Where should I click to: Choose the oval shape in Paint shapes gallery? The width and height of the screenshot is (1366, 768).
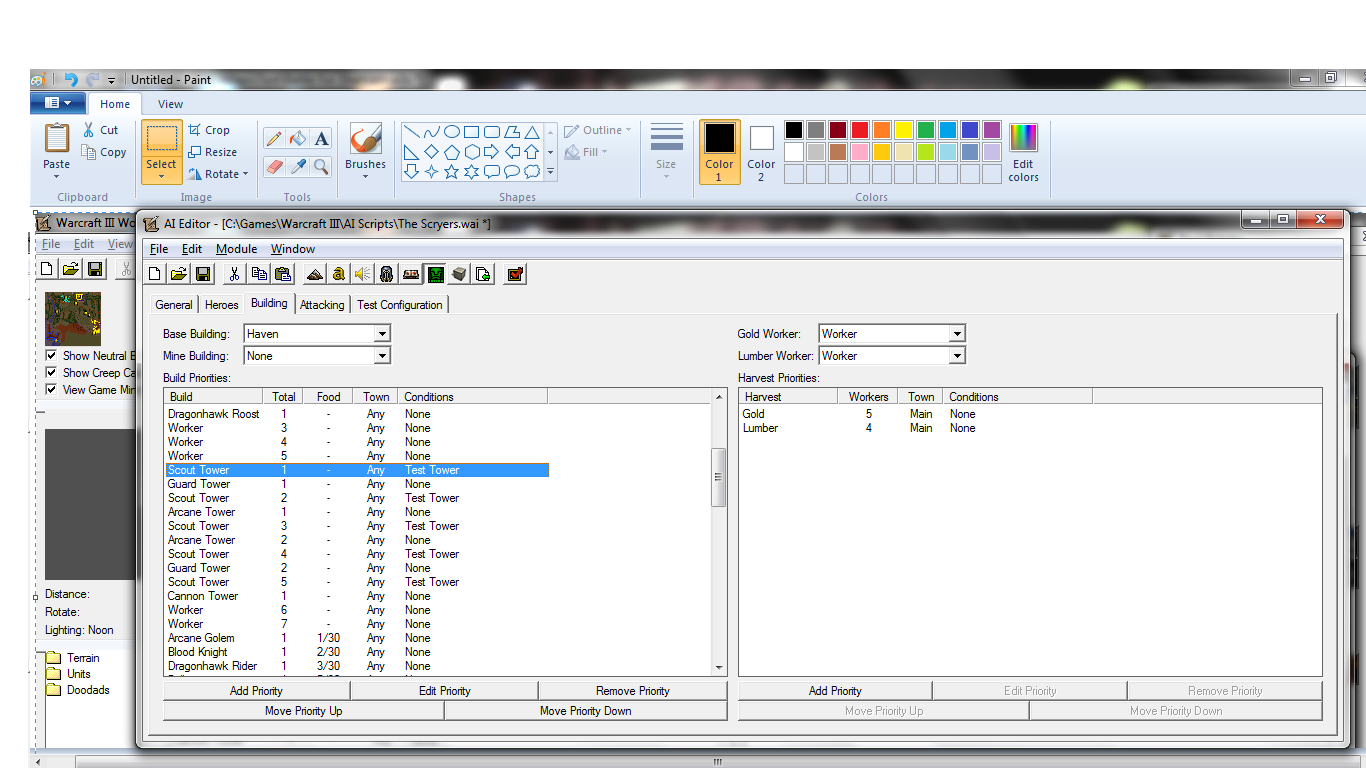pos(452,131)
